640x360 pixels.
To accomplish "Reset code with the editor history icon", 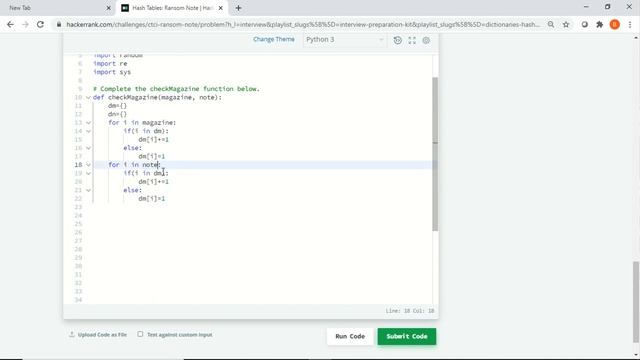I will (398, 40).
